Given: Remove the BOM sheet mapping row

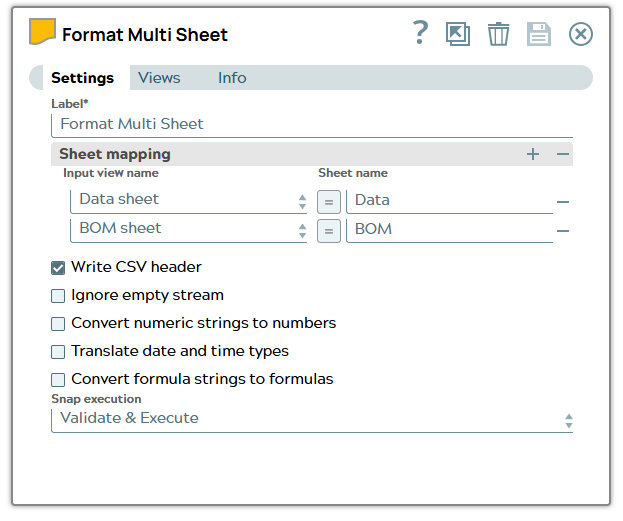Looking at the screenshot, I should (x=563, y=230).
